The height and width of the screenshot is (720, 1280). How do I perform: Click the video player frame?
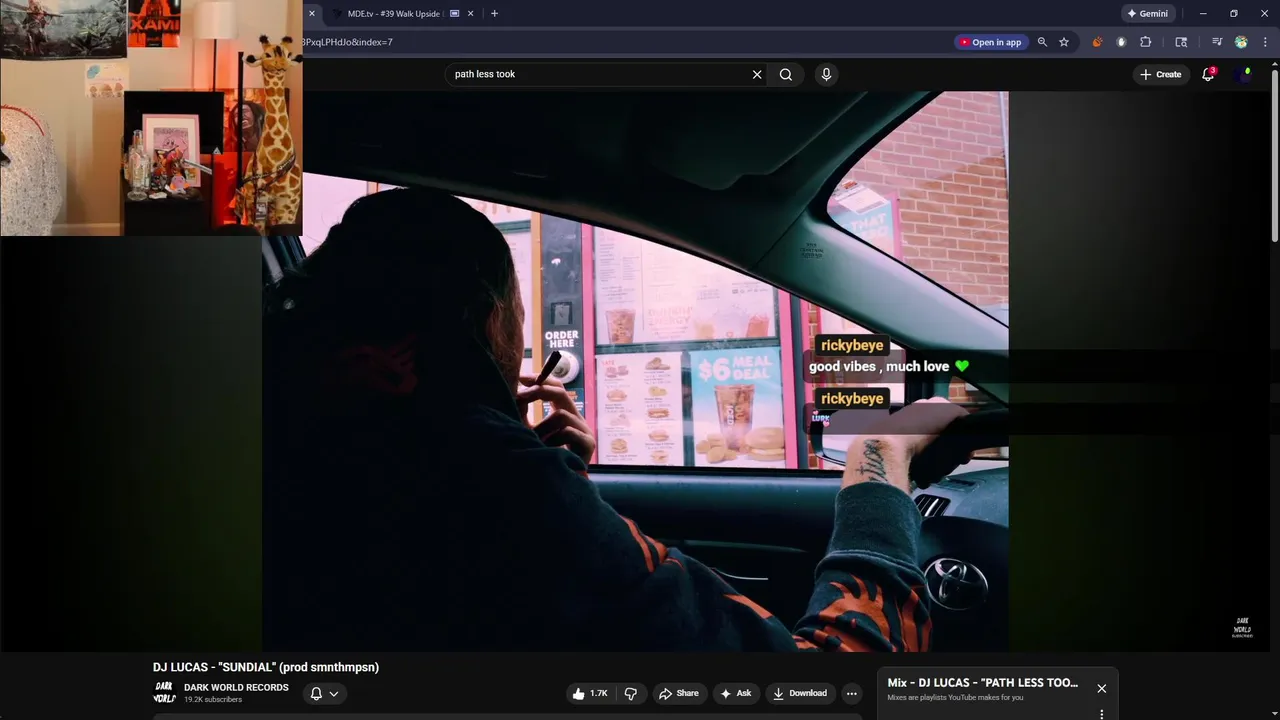tap(635, 372)
